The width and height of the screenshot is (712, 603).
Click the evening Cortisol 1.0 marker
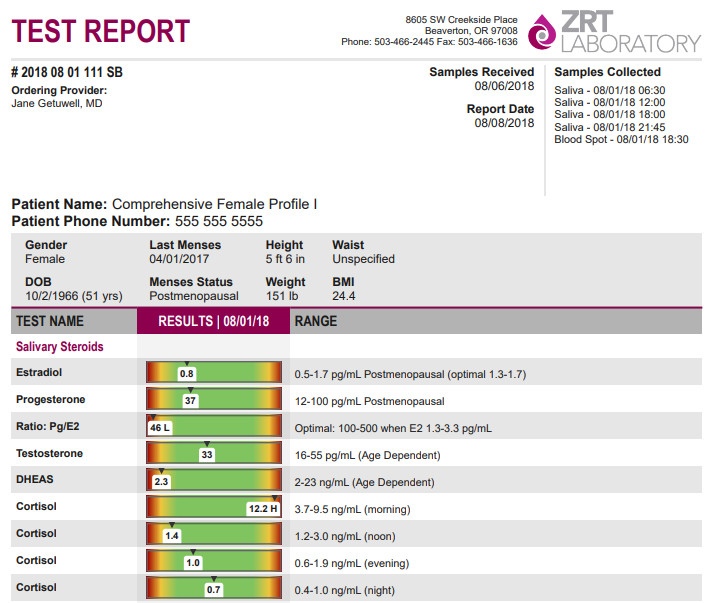193,563
